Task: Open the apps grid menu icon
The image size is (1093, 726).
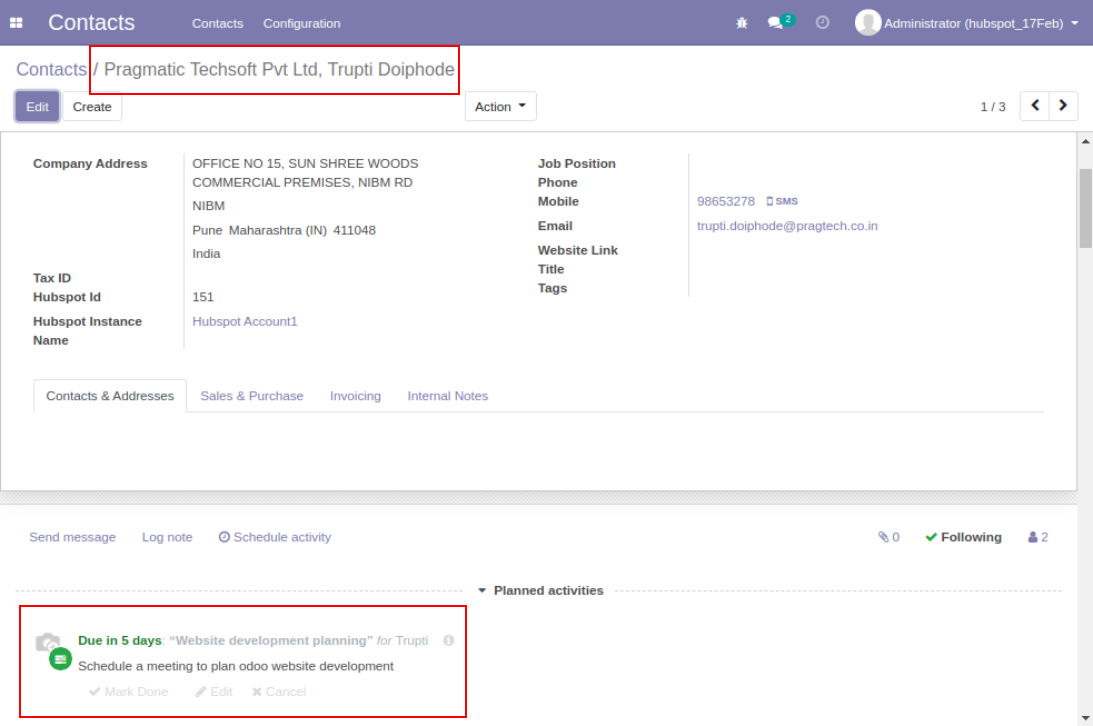Action: (16, 23)
